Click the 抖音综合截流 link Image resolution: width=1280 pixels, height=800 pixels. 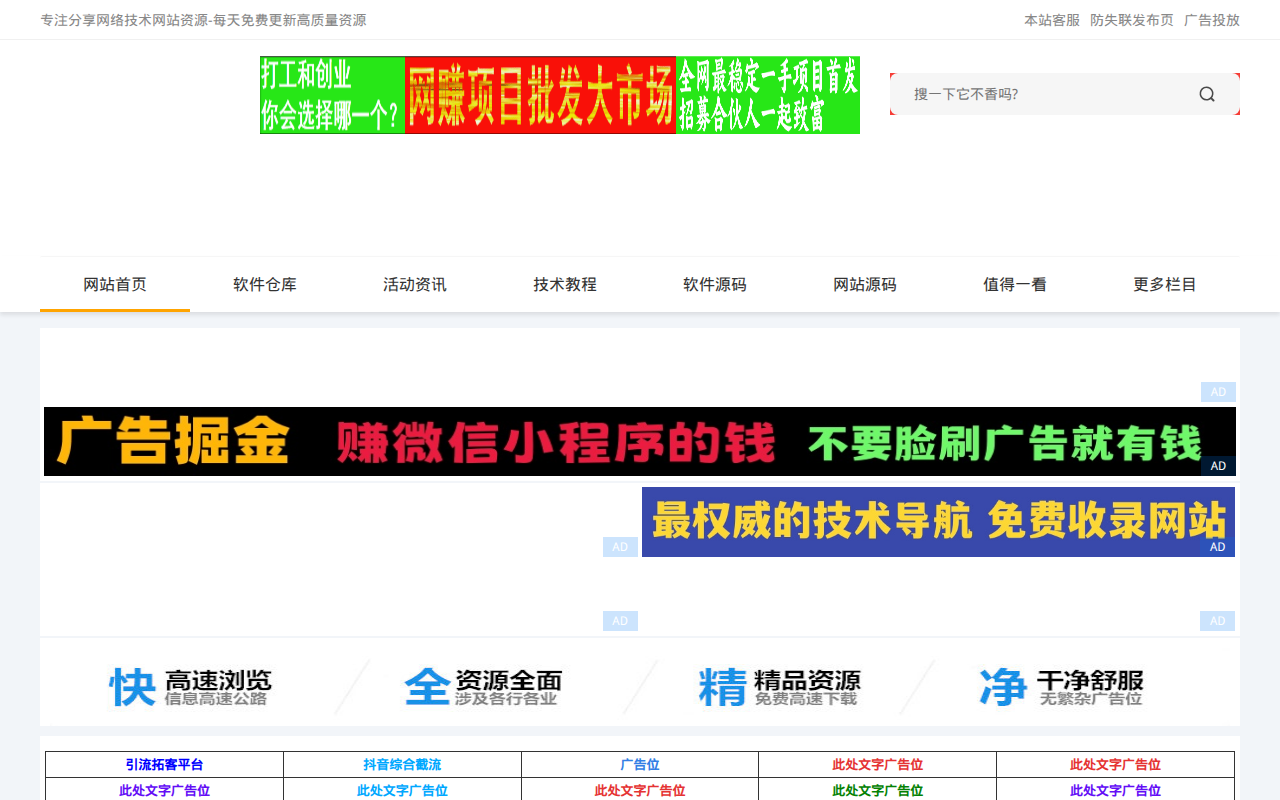click(402, 765)
